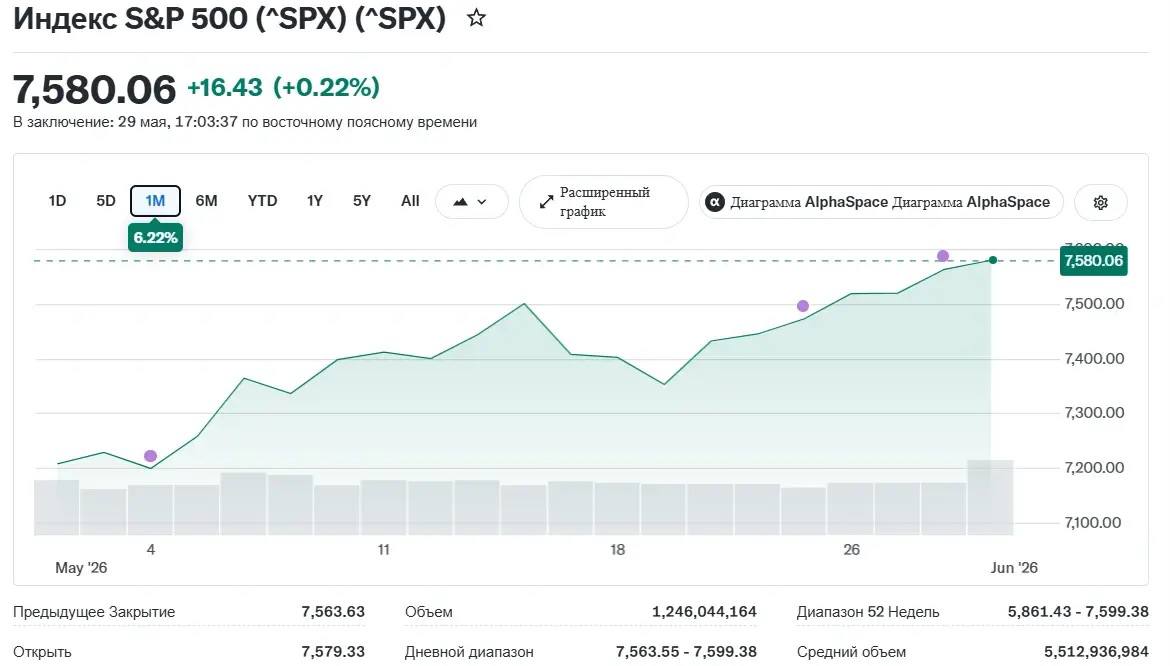Open the Диаграмма AlphaSpace chart button
Viewport: 1170px width, 666px height.
click(880, 202)
